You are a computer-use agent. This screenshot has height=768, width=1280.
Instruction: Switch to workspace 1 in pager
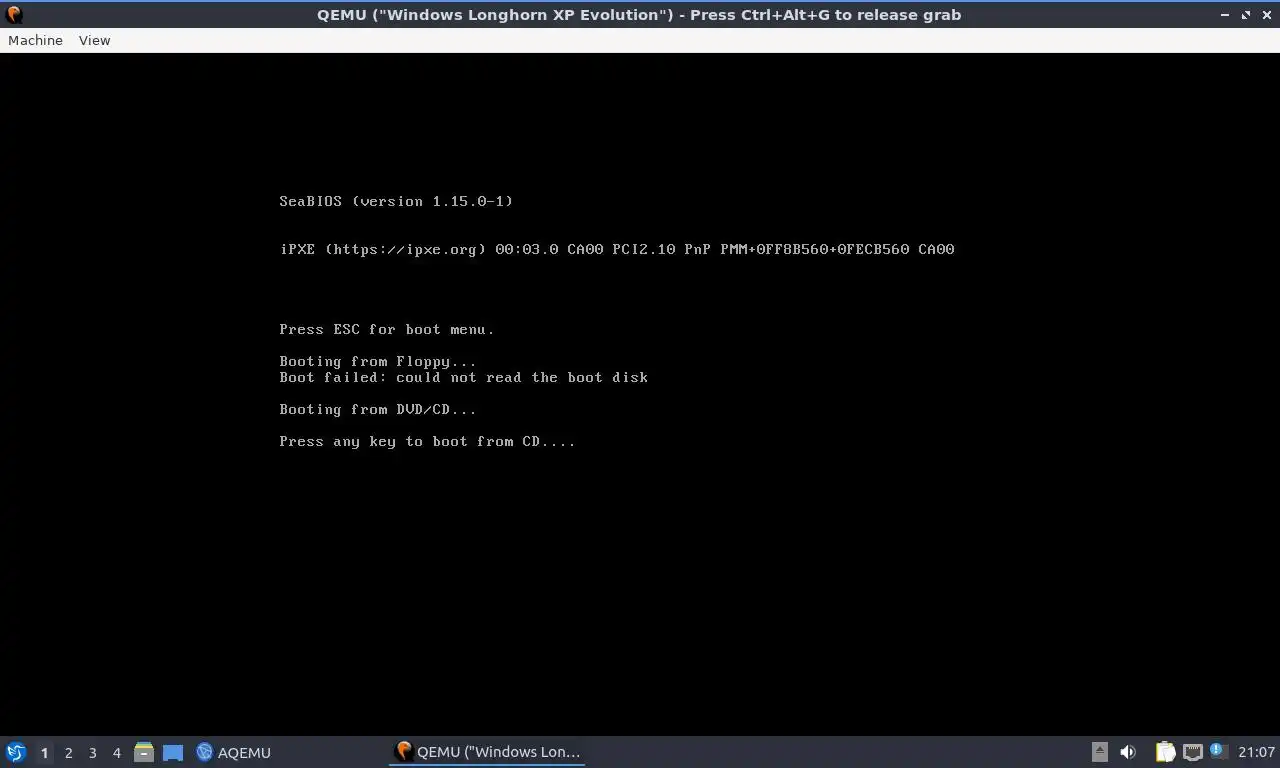pos(44,753)
